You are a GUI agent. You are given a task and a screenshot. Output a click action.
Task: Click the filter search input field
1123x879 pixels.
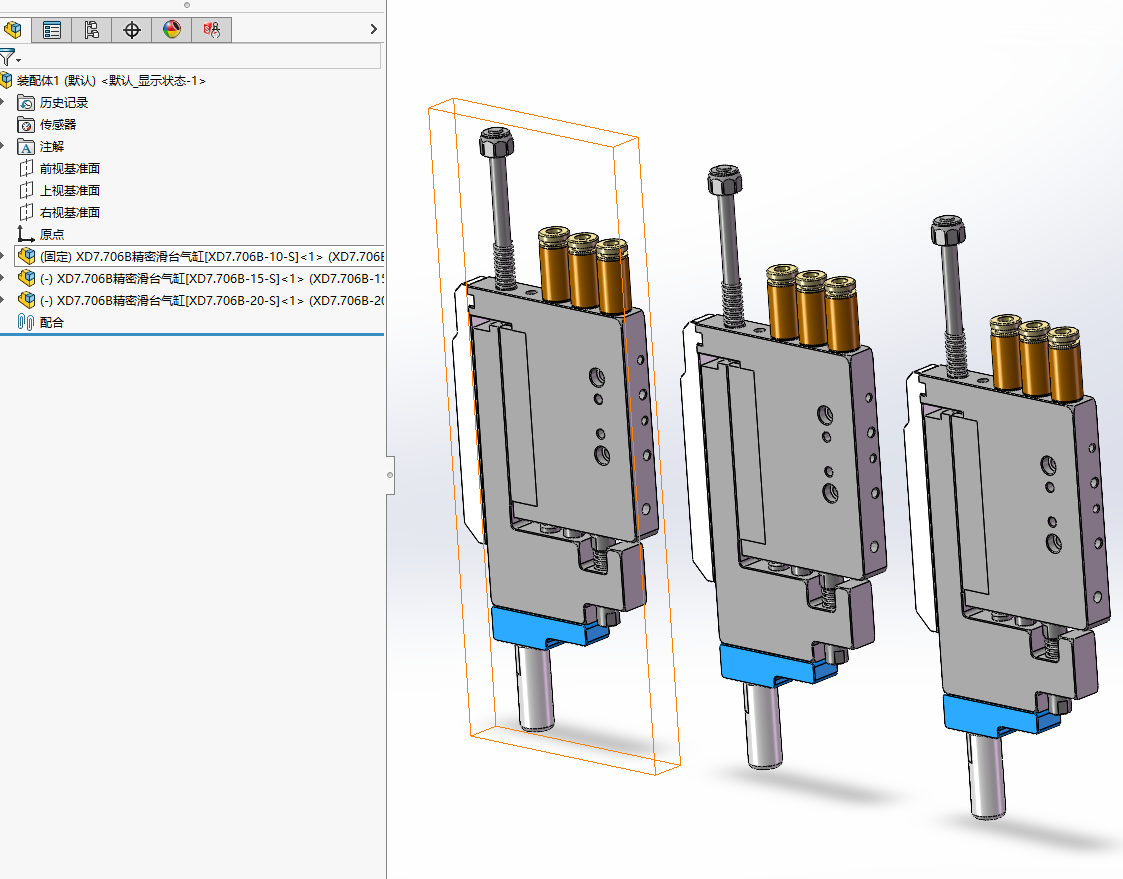202,57
